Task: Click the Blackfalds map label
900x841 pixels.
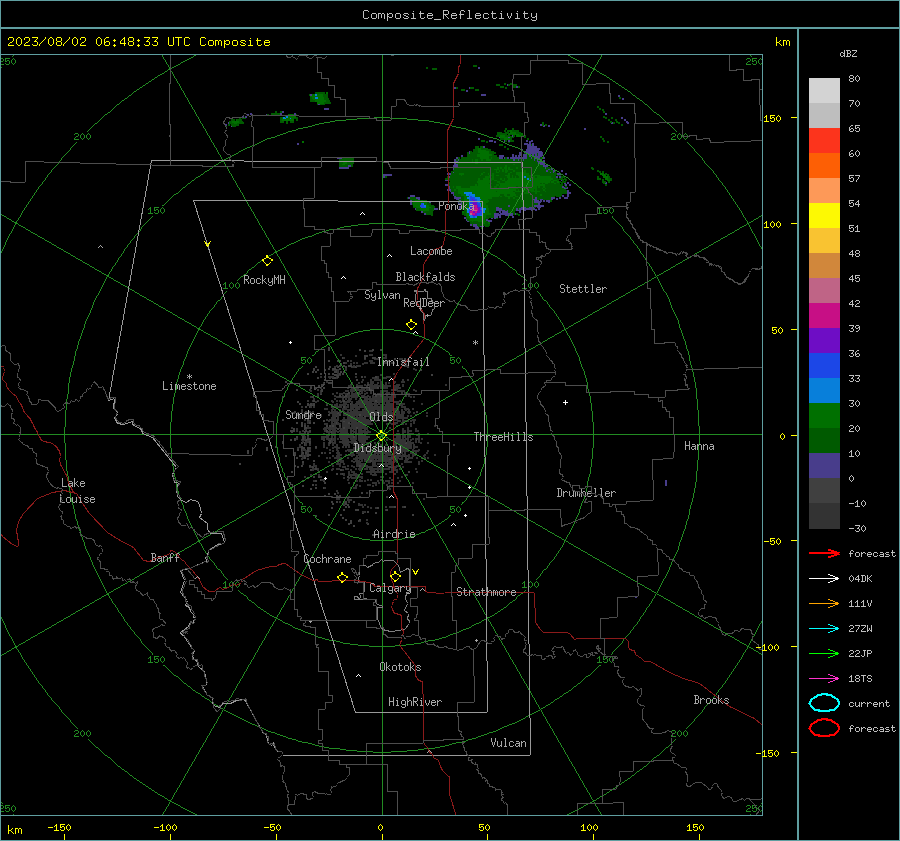Action: tap(425, 277)
